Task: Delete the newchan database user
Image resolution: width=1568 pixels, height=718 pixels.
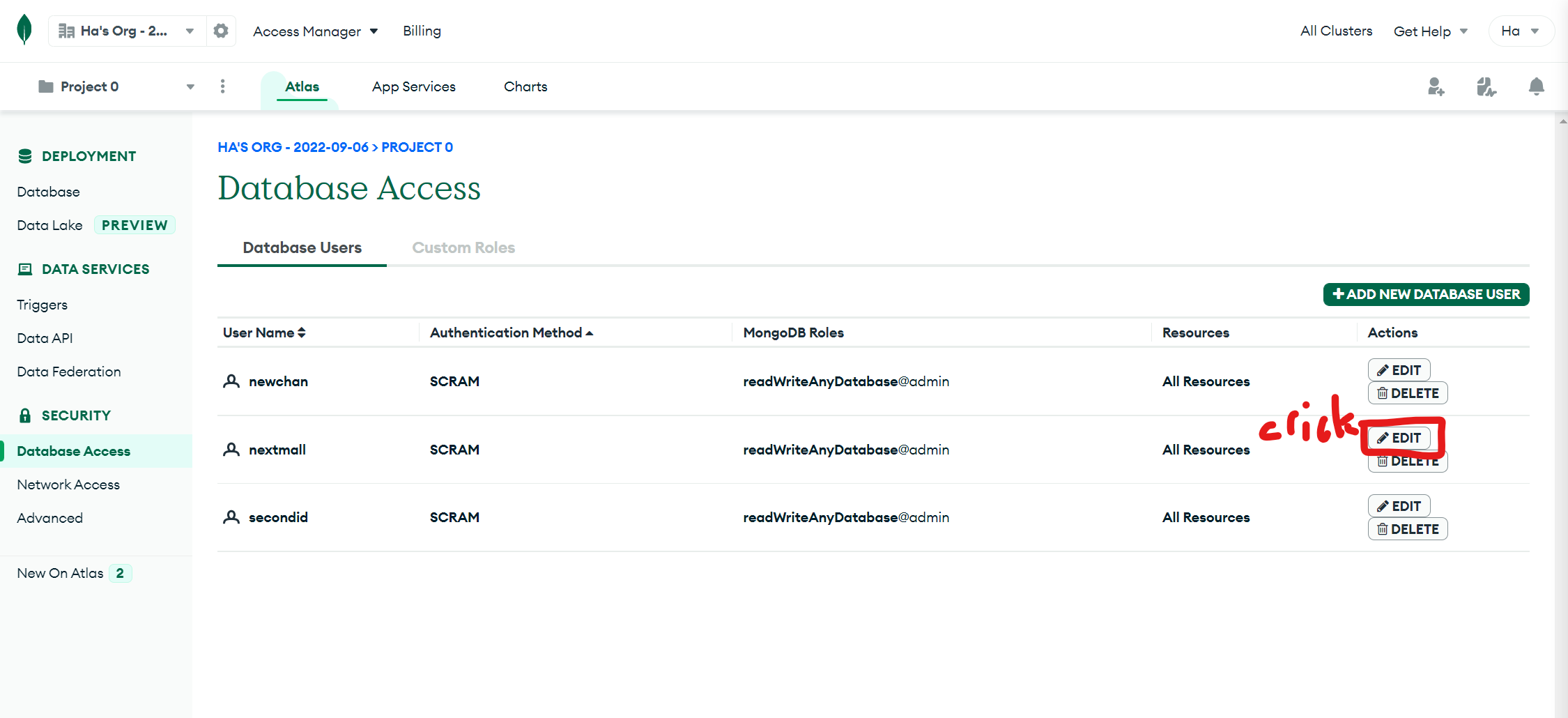Action: pos(1408,393)
